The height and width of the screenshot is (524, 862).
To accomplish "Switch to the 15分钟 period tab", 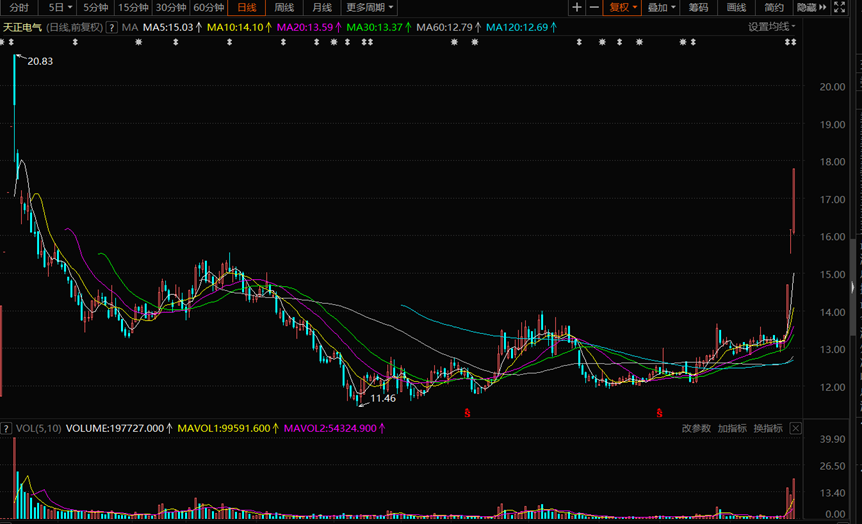I will (133, 7).
